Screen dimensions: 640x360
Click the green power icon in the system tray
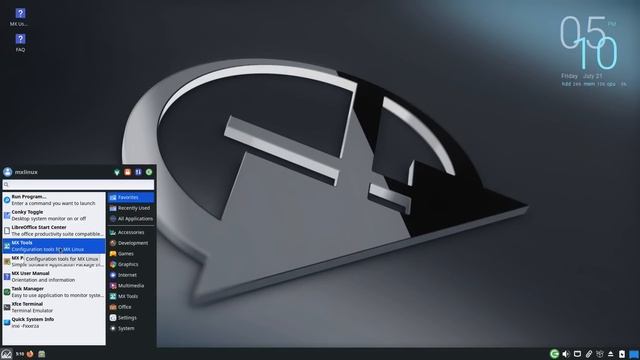point(554,354)
